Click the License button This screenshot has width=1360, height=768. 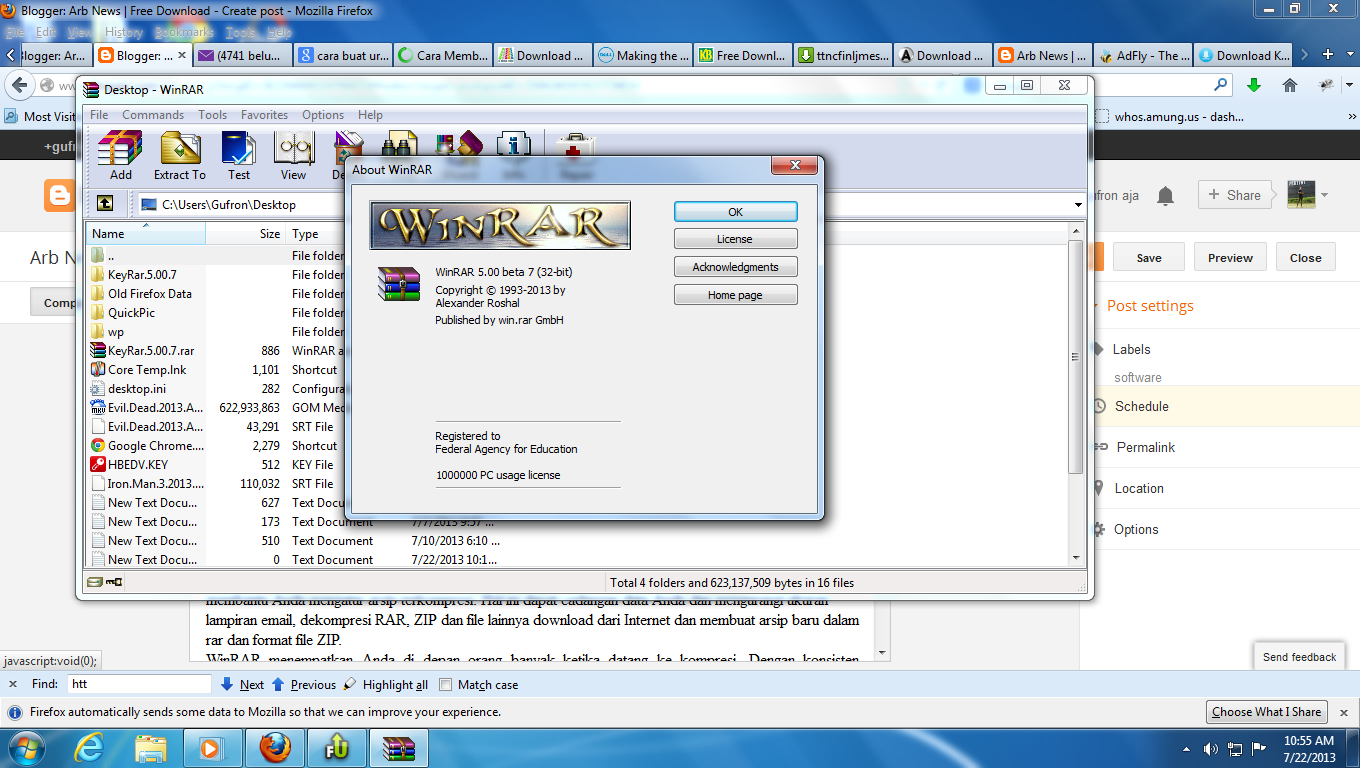735,239
